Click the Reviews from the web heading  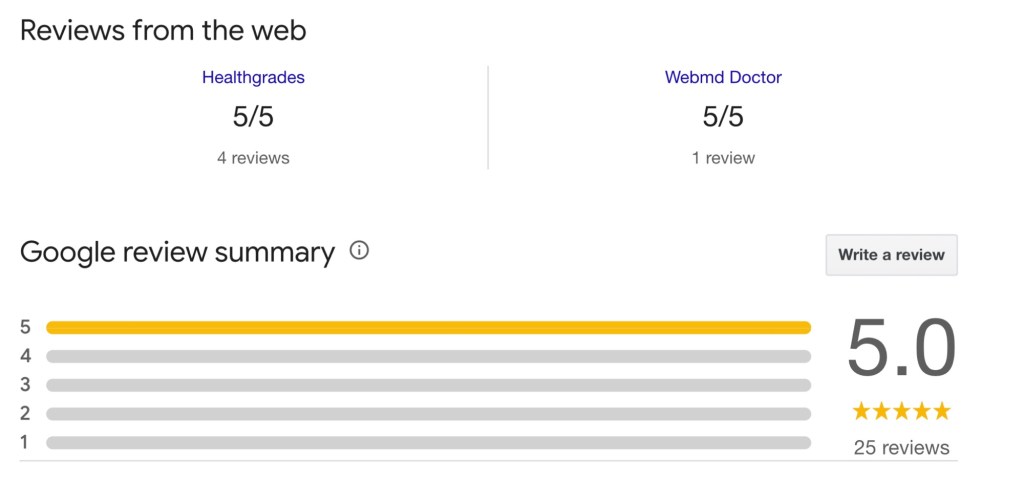[x=163, y=30]
